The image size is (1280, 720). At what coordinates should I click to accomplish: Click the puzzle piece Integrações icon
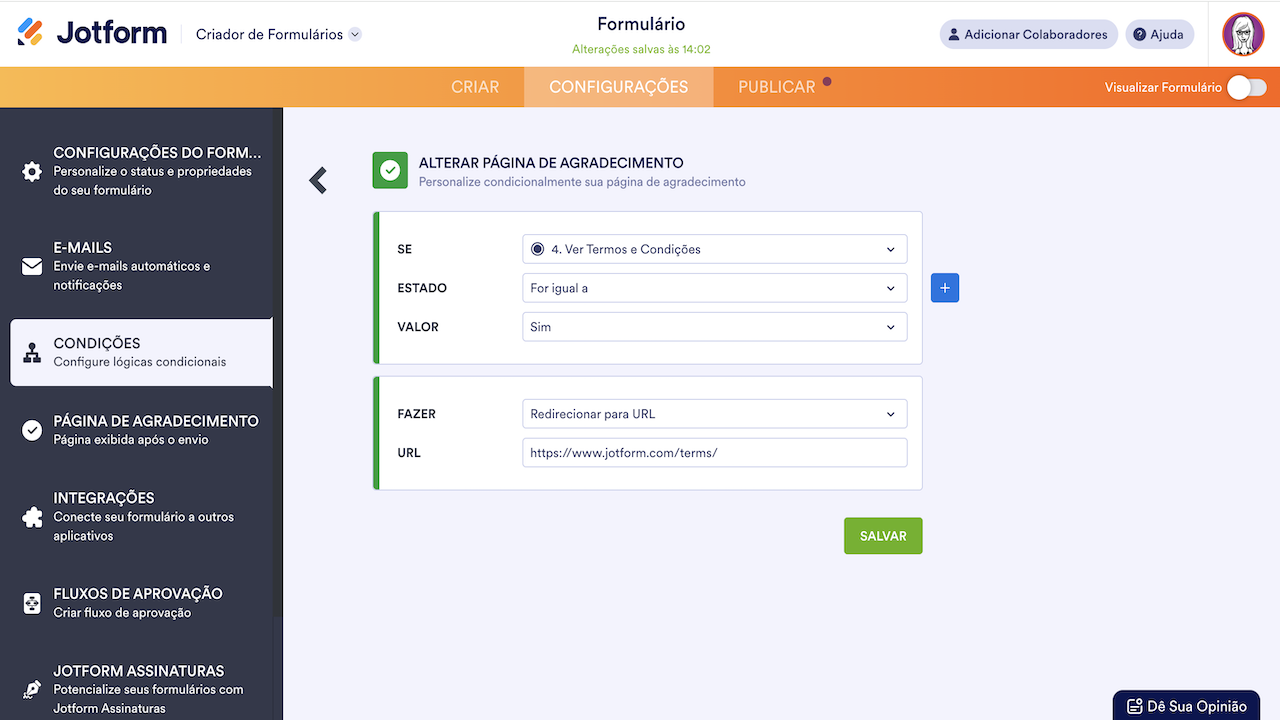tap(32, 517)
